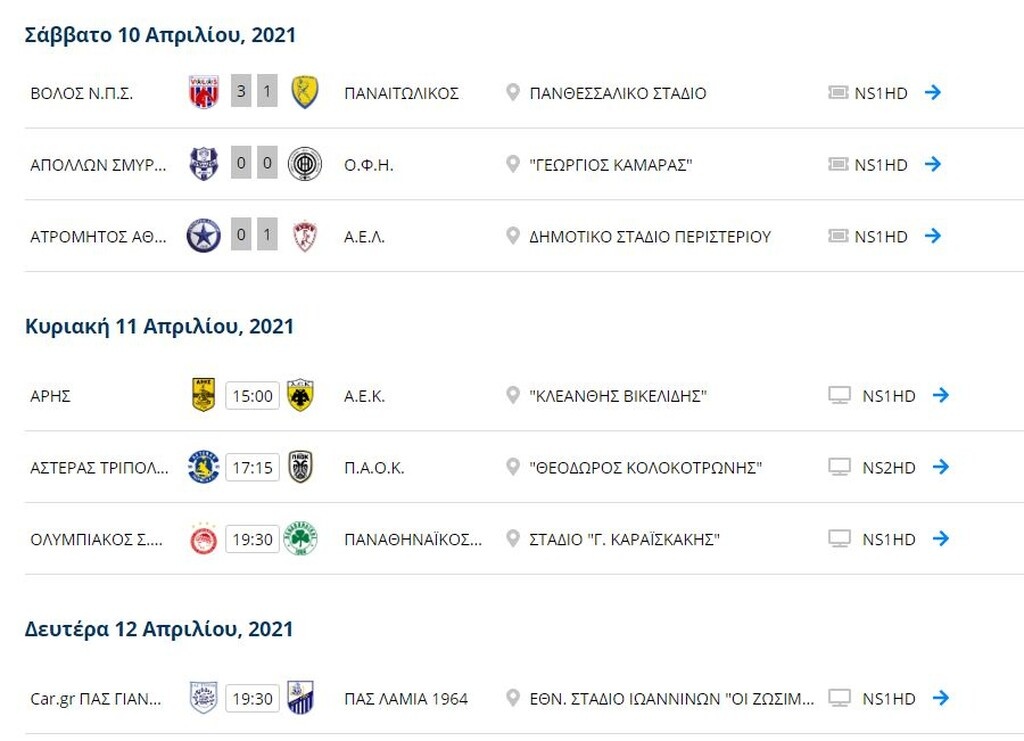Image resolution: width=1024 pixels, height=741 pixels.
Task: Click the ΟΛΥΜΠΙΑΚΟΣ red logo
Action: (202, 539)
